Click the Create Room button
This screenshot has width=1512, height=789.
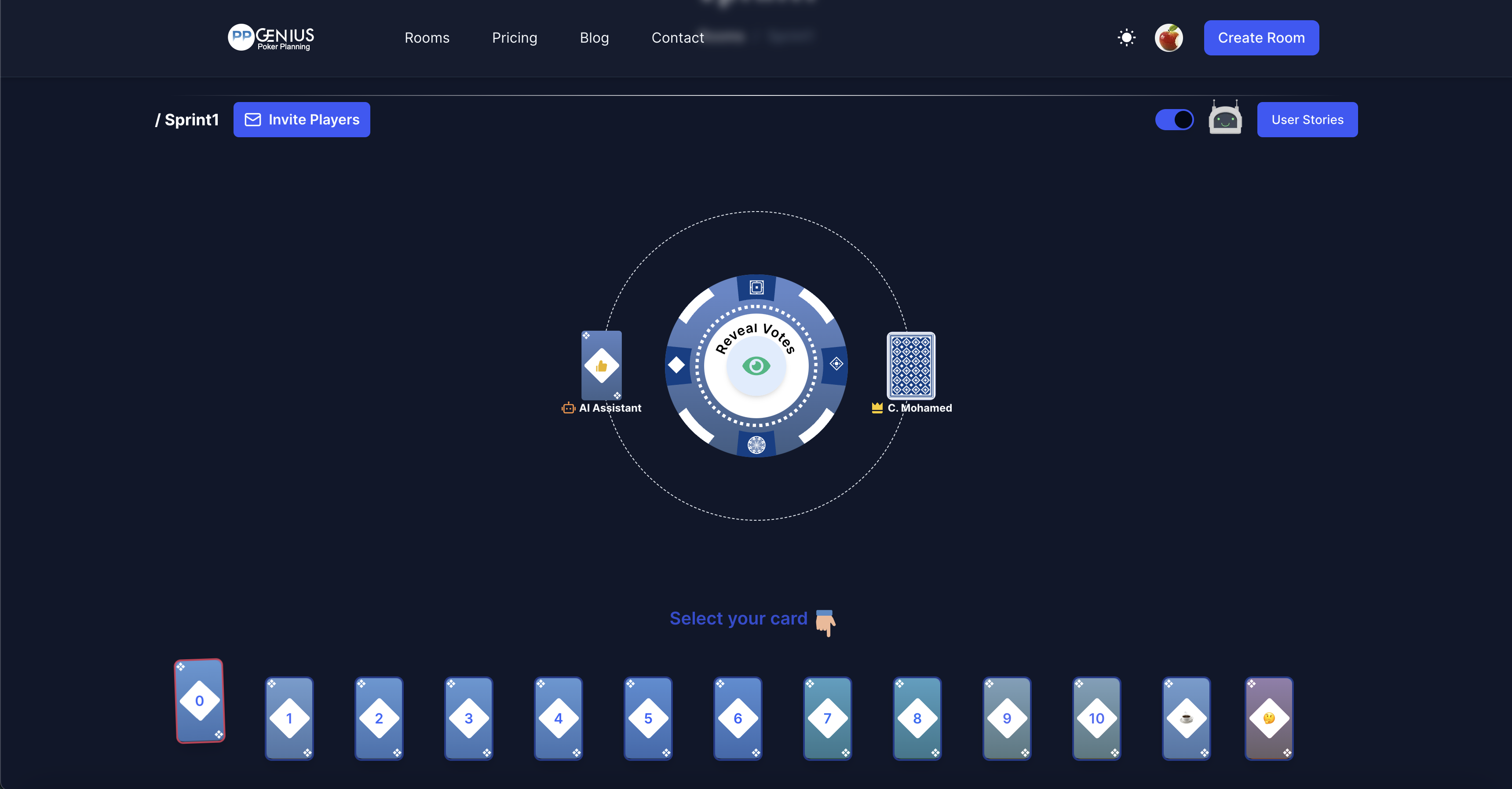[x=1261, y=37]
